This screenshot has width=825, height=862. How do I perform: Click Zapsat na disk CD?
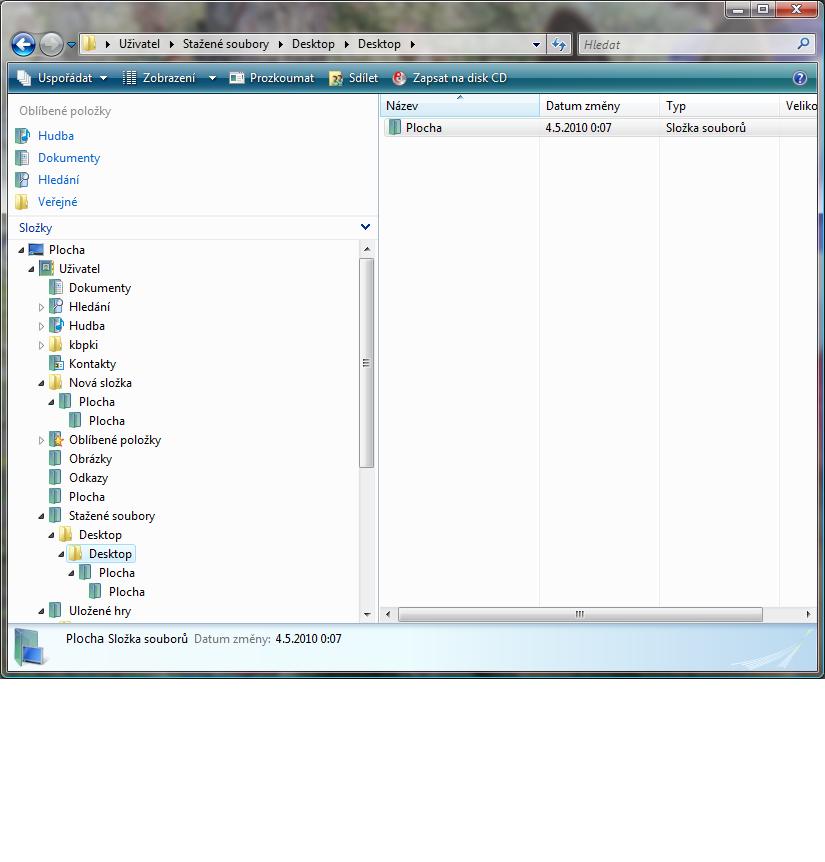tap(450, 78)
